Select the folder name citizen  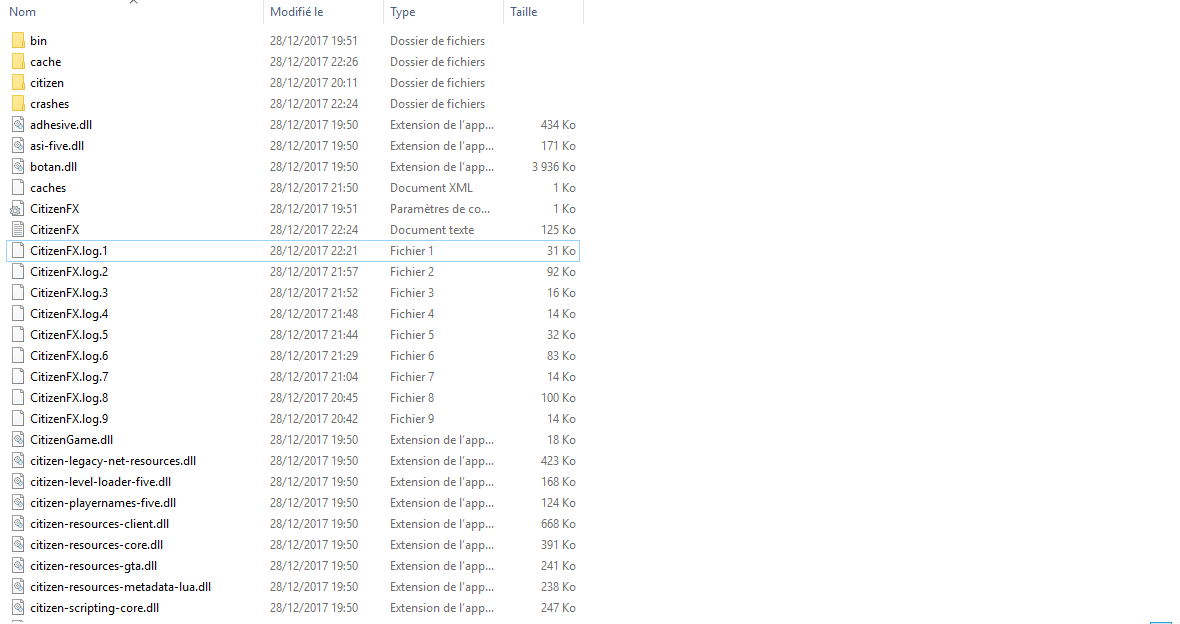(x=47, y=83)
